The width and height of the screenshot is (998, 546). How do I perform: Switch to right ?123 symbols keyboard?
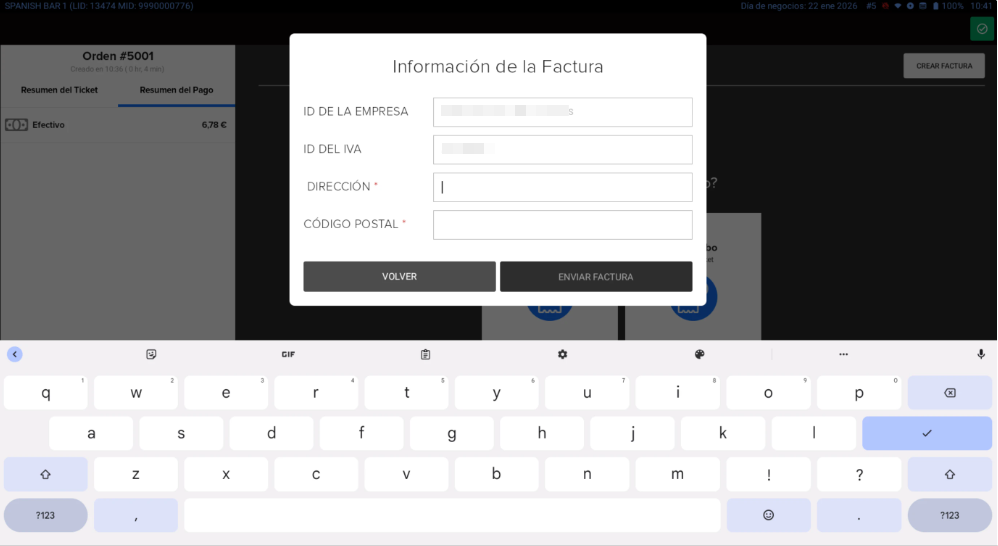[950, 515]
